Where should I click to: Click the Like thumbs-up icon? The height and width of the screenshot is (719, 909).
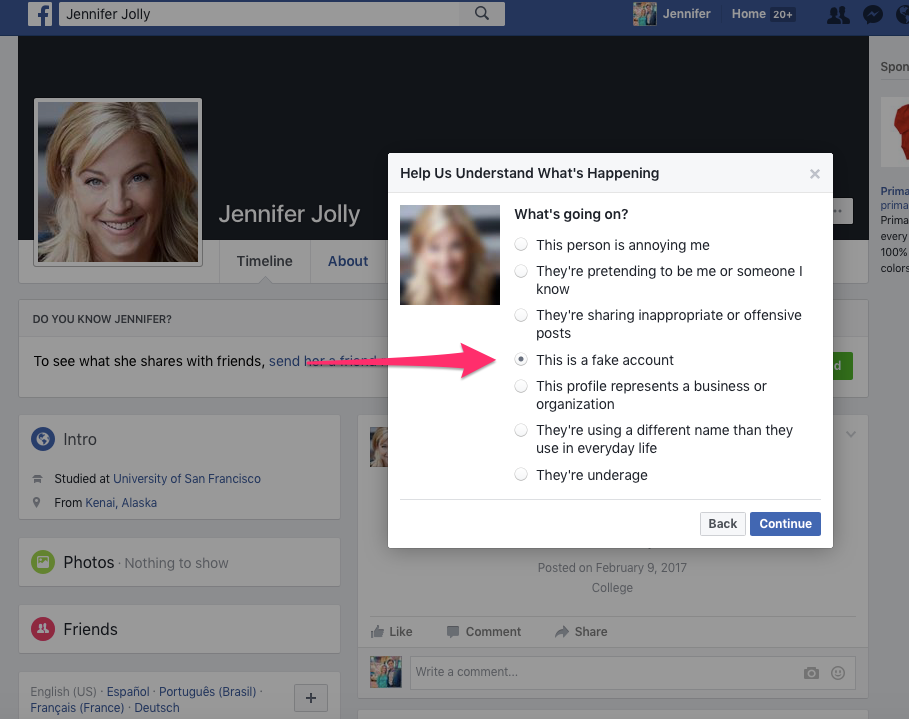(x=377, y=631)
